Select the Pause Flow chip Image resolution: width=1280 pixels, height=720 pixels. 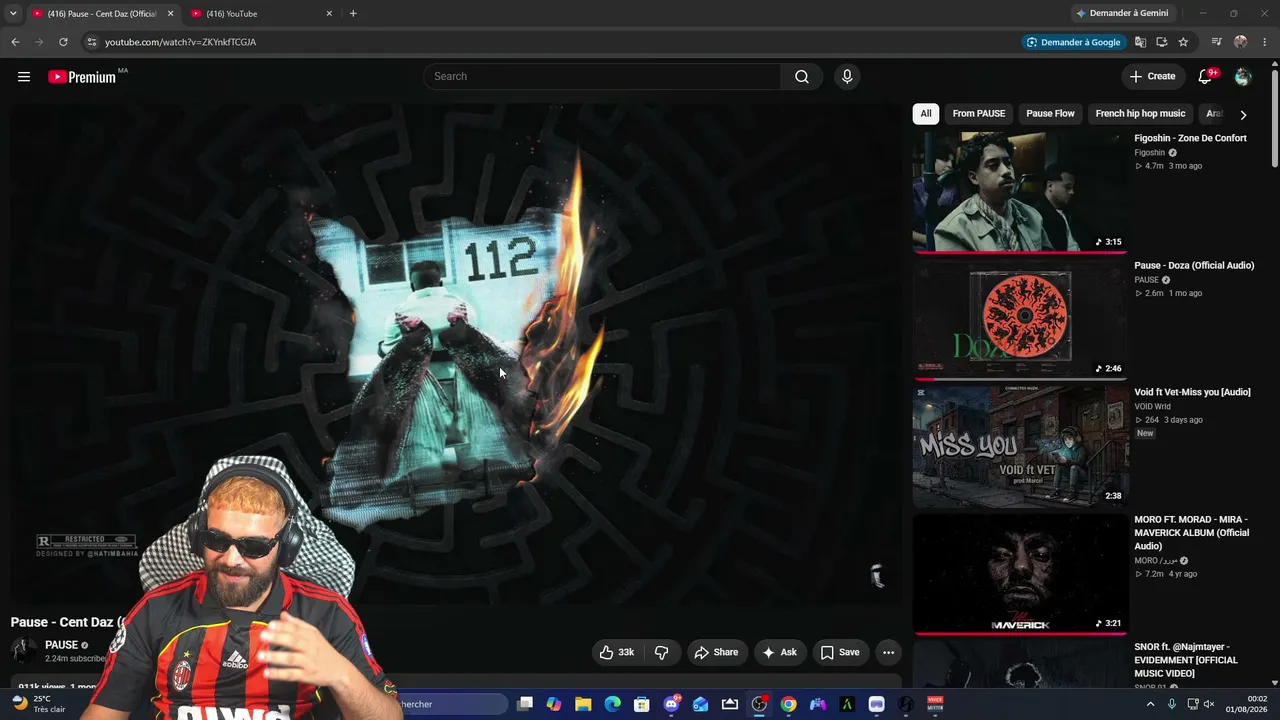(1050, 114)
